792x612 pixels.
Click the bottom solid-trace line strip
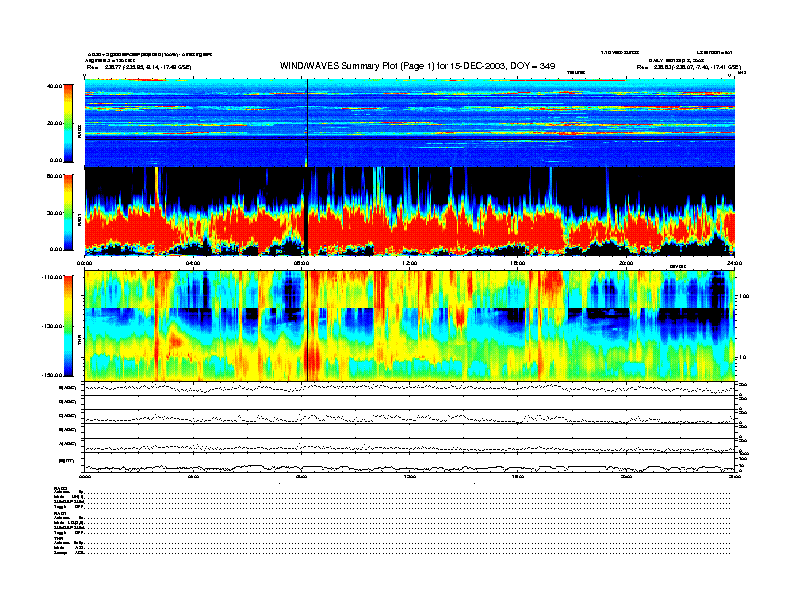410,462
